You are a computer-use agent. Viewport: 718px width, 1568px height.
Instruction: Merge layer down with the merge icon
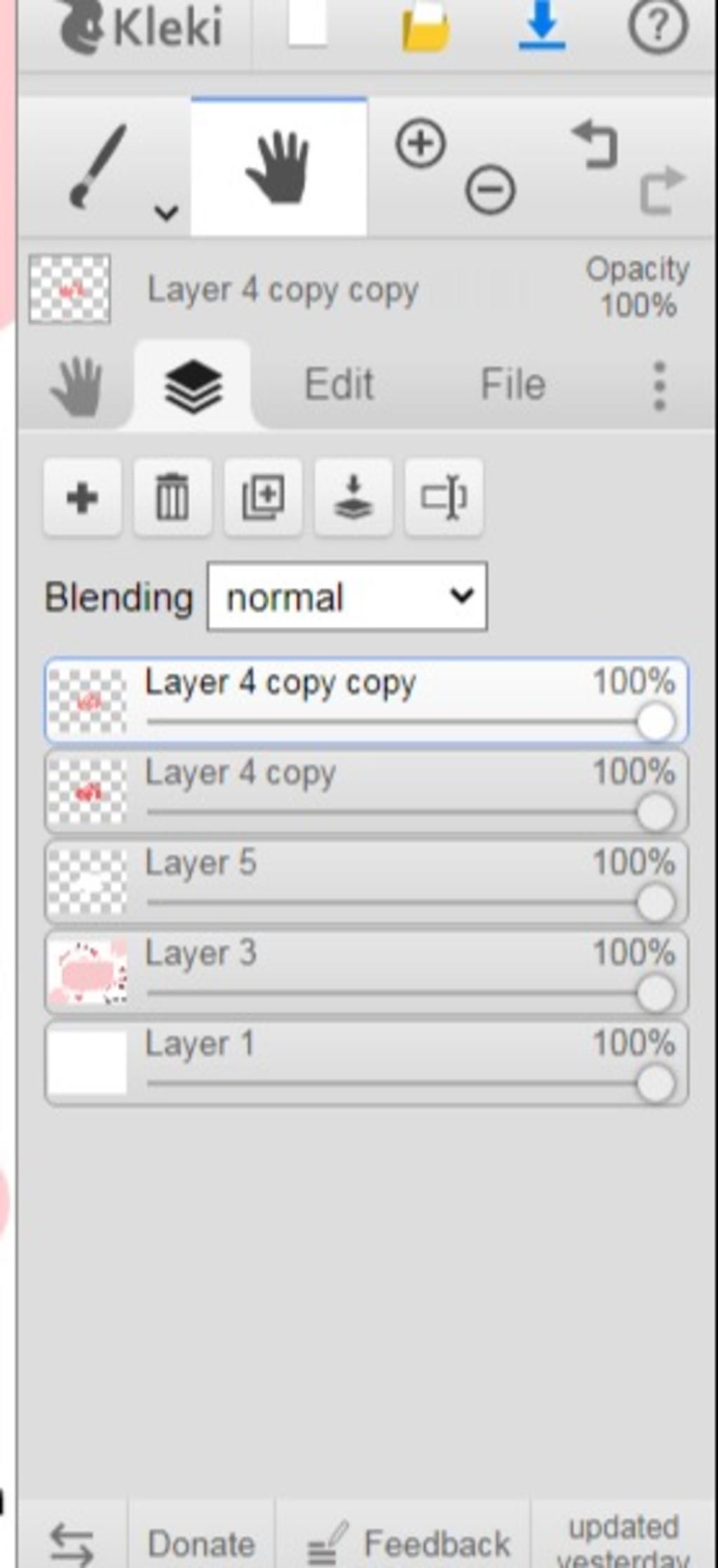pyautogui.click(x=353, y=498)
